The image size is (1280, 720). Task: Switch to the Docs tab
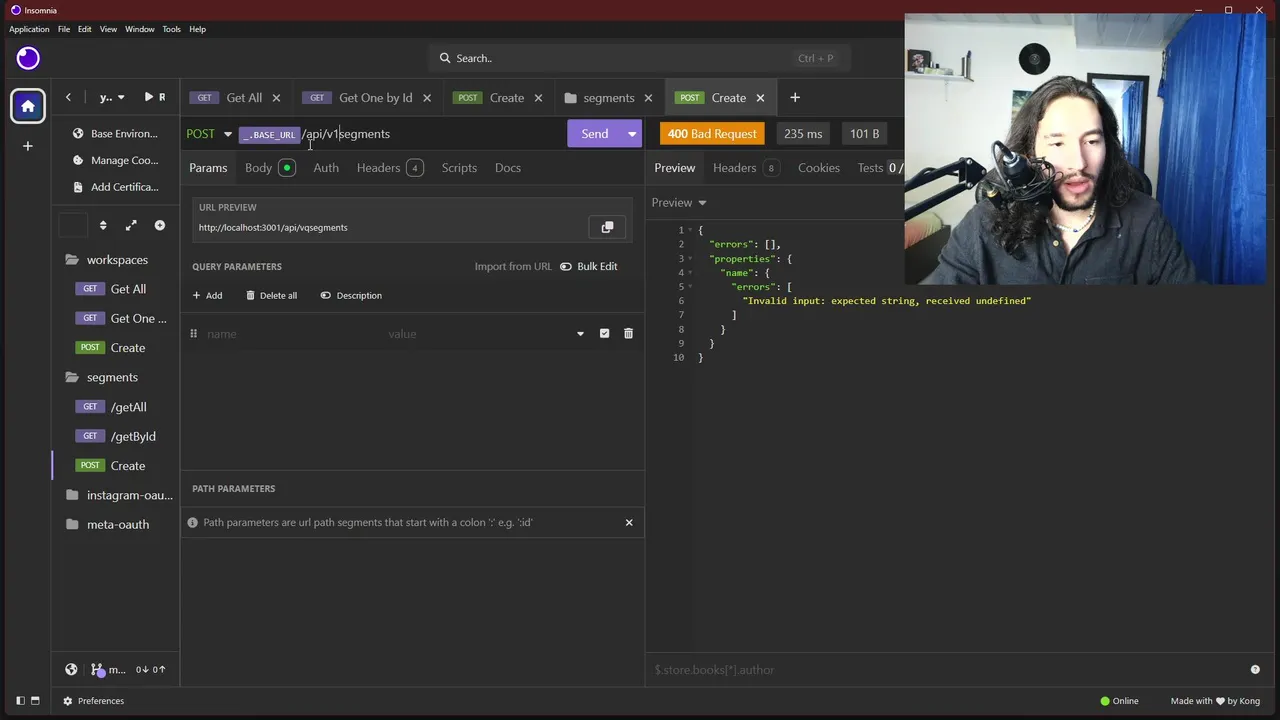[x=508, y=167]
